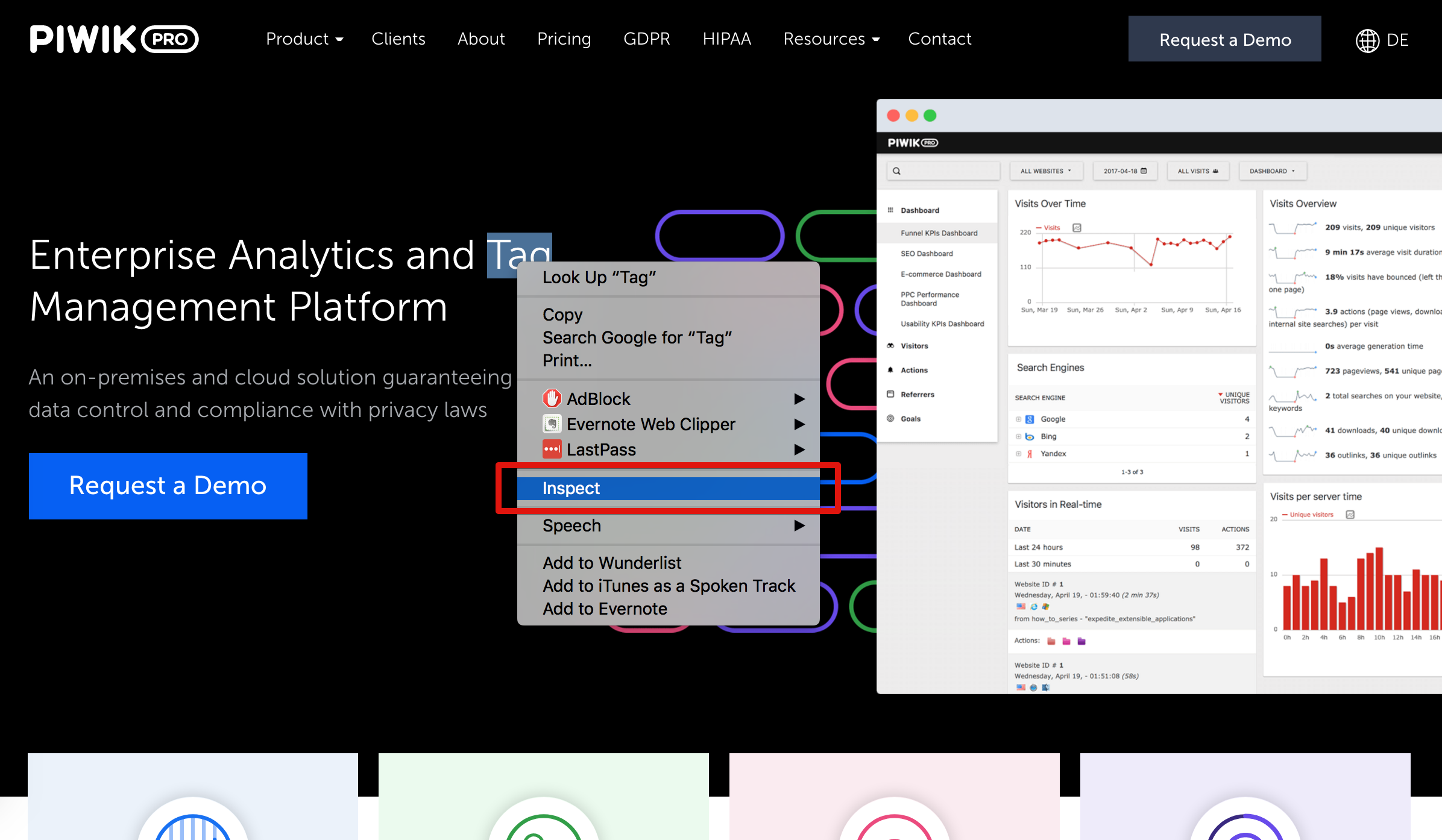
Task: Click the Visits Over Time line chart
Action: point(1133,268)
